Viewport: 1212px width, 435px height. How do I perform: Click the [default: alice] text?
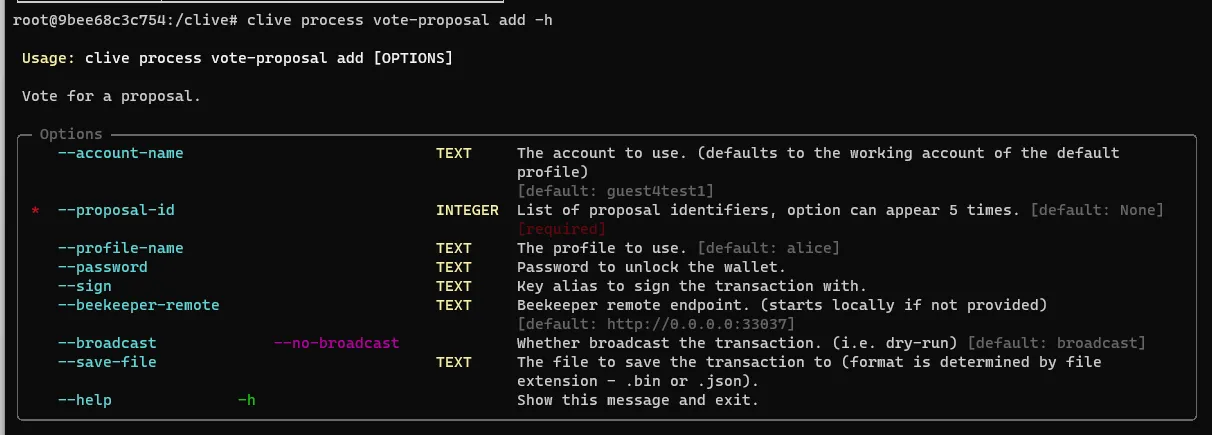click(x=768, y=248)
